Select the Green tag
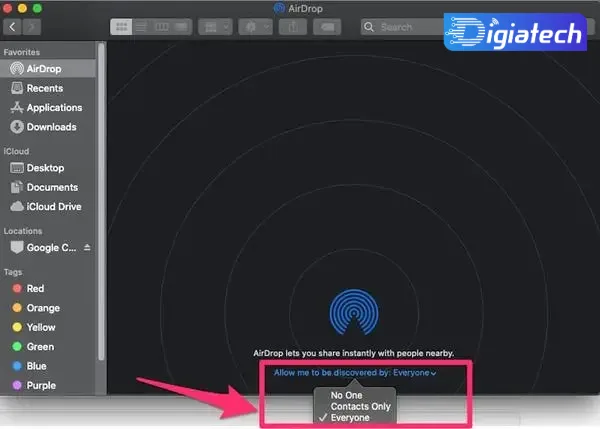Viewport: 600px width, 429px height. [x=47, y=347]
